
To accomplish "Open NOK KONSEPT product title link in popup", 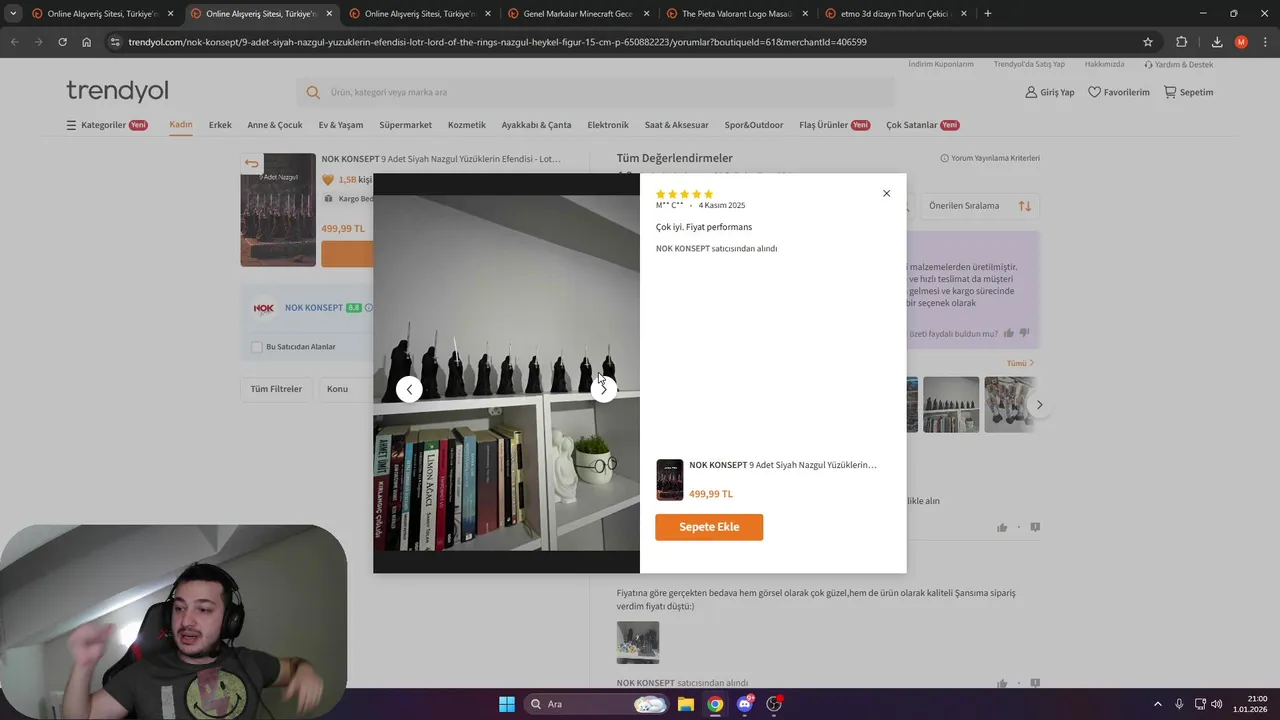I will (x=783, y=465).
